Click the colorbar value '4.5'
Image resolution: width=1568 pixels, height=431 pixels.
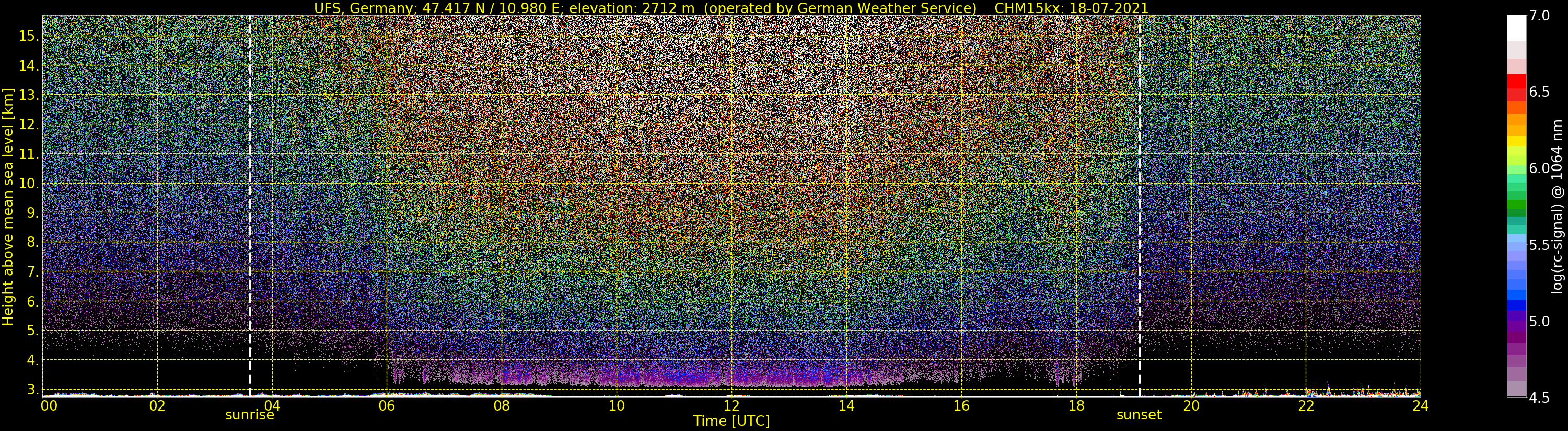pos(1539,398)
